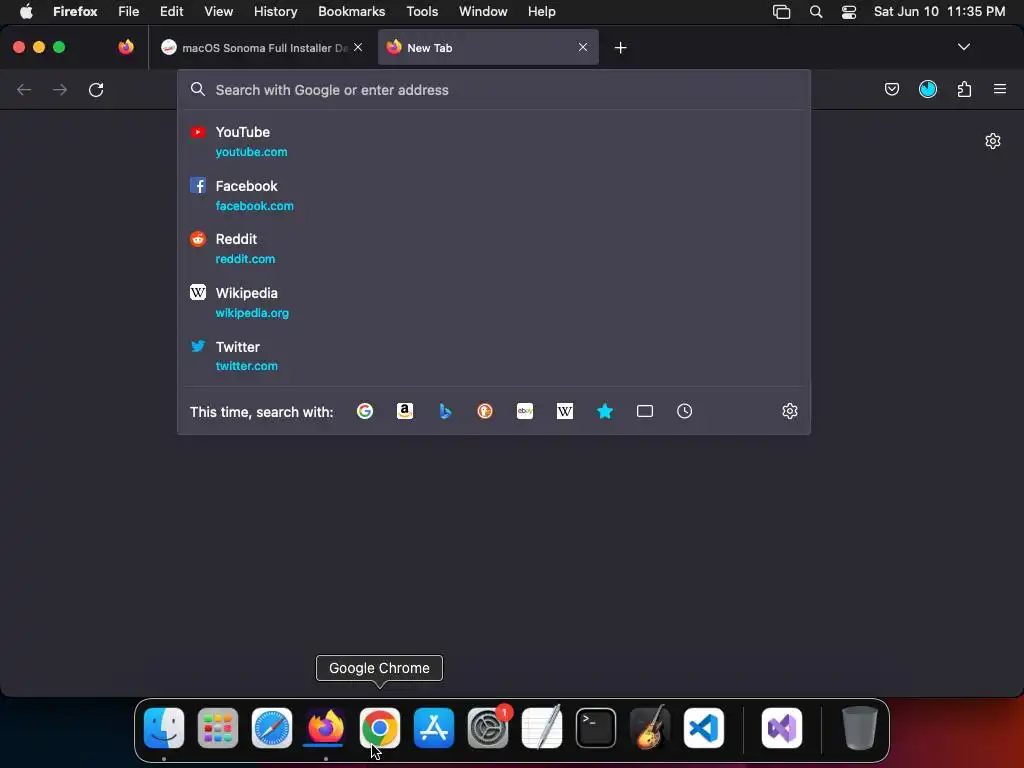Close the macOS Sonoma Installer tab
This screenshot has height=768, width=1024.
[358, 47]
